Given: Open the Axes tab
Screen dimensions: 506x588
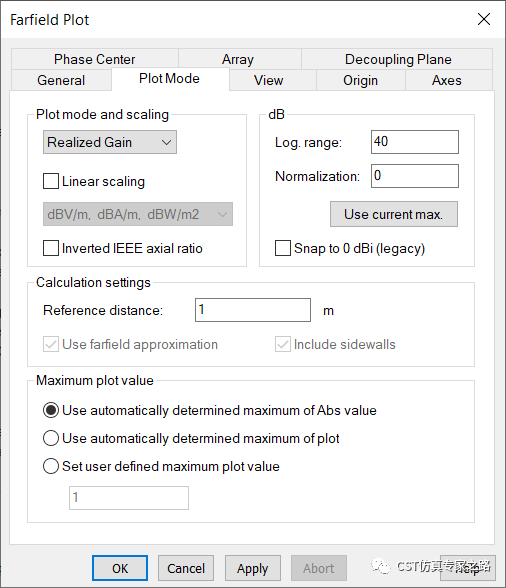Looking at the screenshot, I should point(449,80).
